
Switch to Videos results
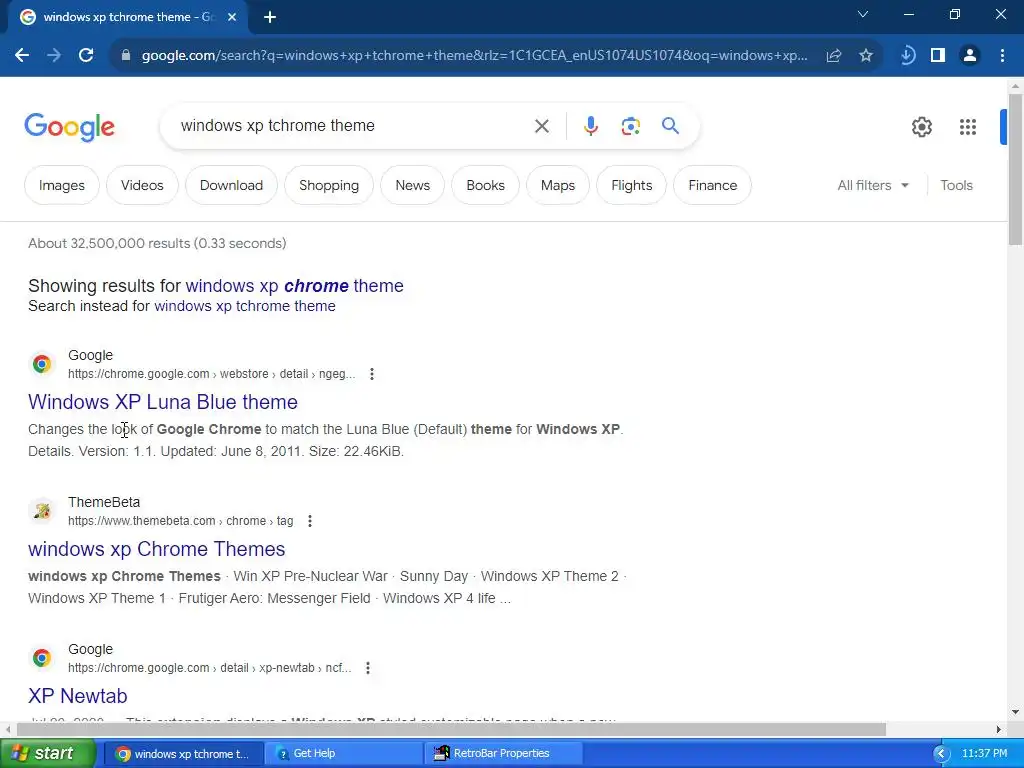click(x=142, y=185)
